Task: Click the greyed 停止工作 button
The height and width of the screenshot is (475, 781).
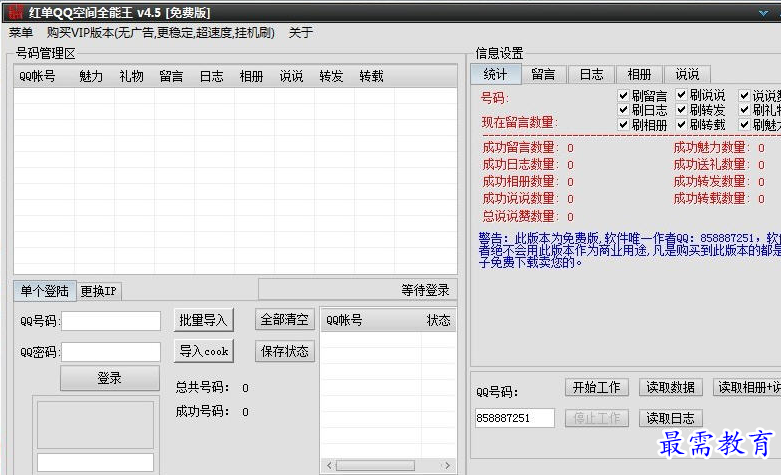Action: click(597, 418)
